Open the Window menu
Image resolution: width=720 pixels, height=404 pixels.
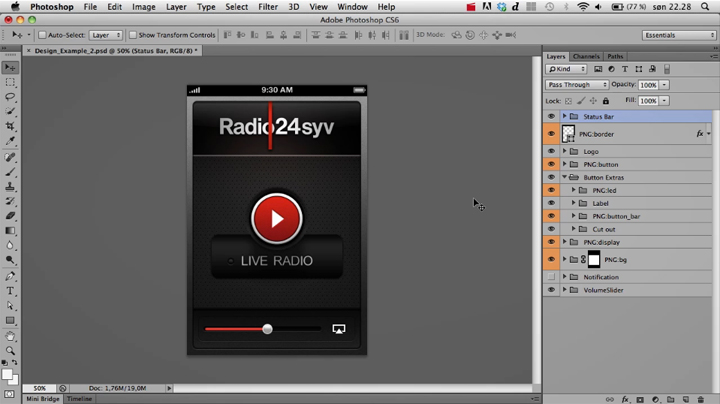[352, 7]
